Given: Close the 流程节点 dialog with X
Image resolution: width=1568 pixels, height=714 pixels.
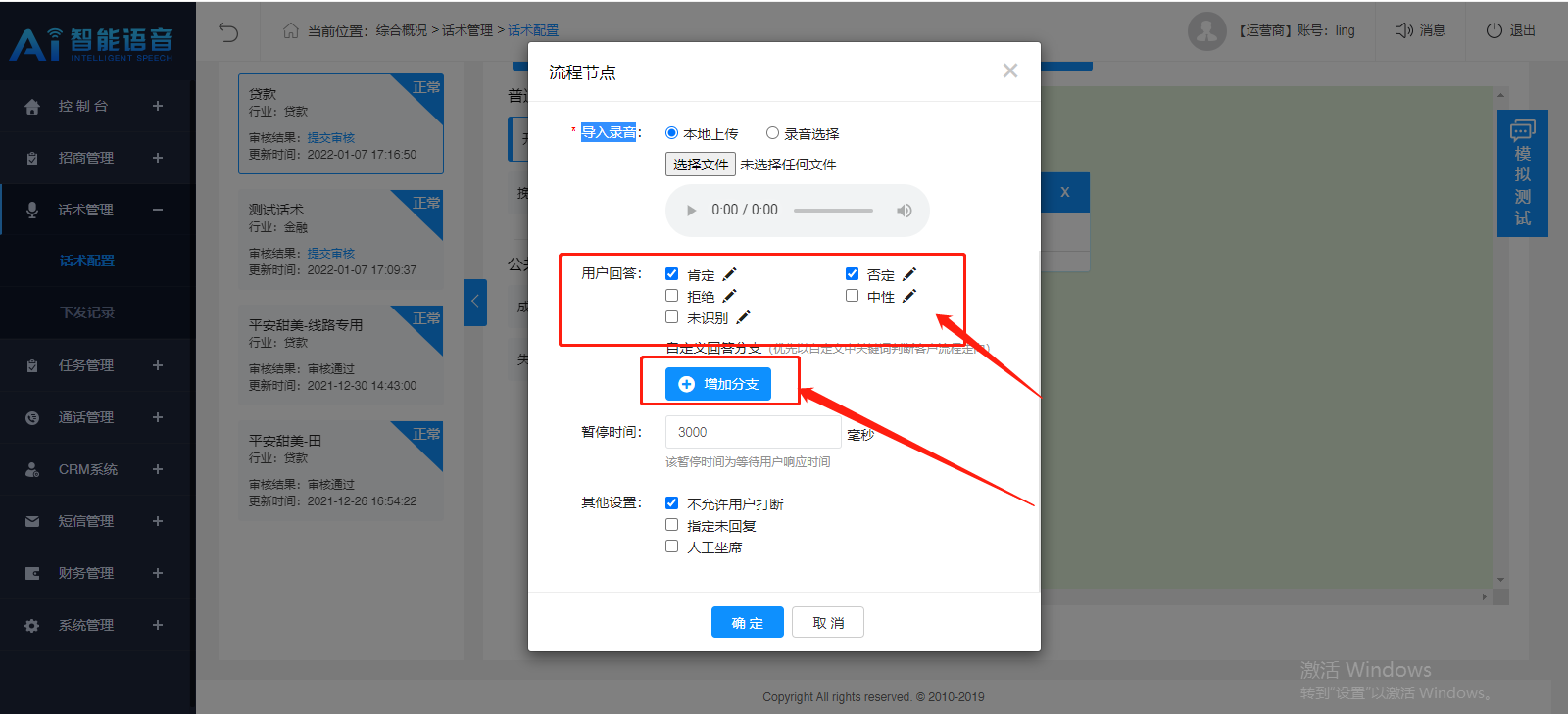Looking at the screenshot, I should click(x=1010, y=71).
